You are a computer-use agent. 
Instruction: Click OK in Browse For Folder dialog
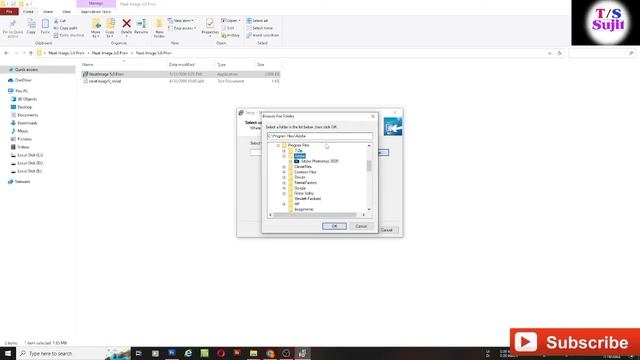click(x=334, y=226)
